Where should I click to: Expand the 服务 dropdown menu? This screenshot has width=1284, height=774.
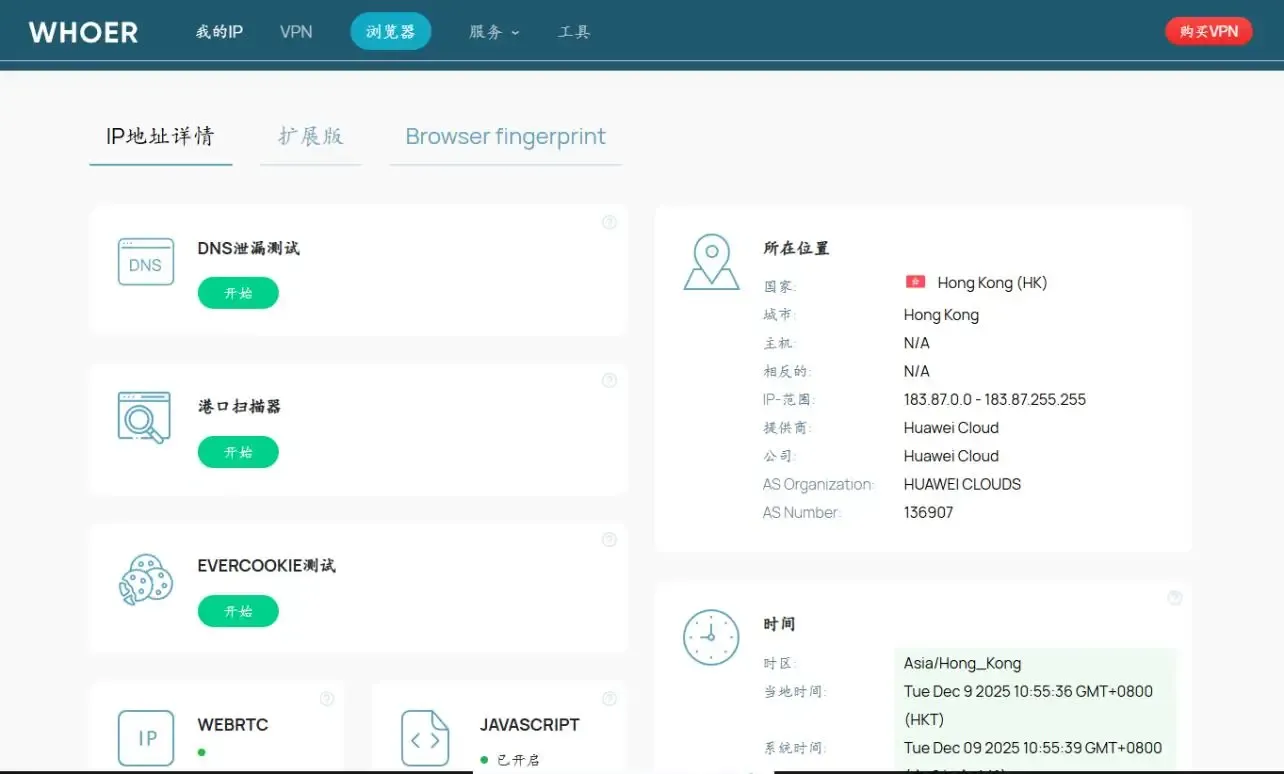tap(494, 32)
